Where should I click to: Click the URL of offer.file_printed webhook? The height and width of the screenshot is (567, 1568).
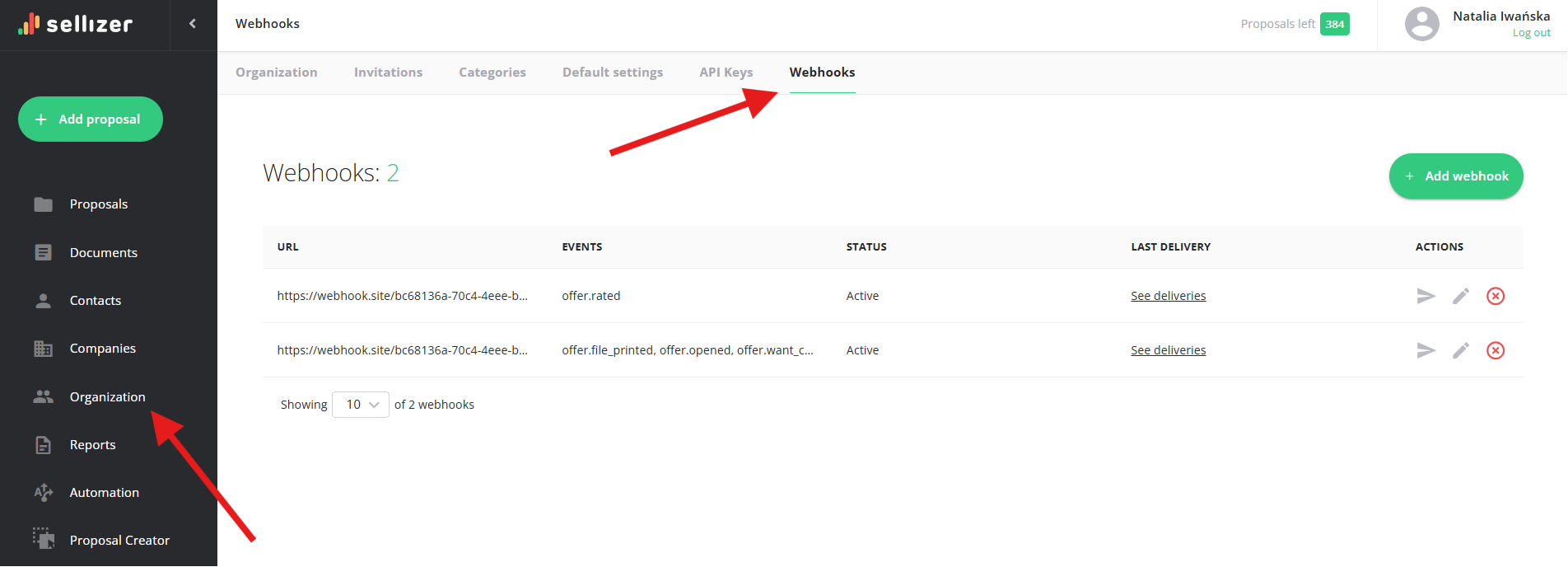[x=403, y=350]
